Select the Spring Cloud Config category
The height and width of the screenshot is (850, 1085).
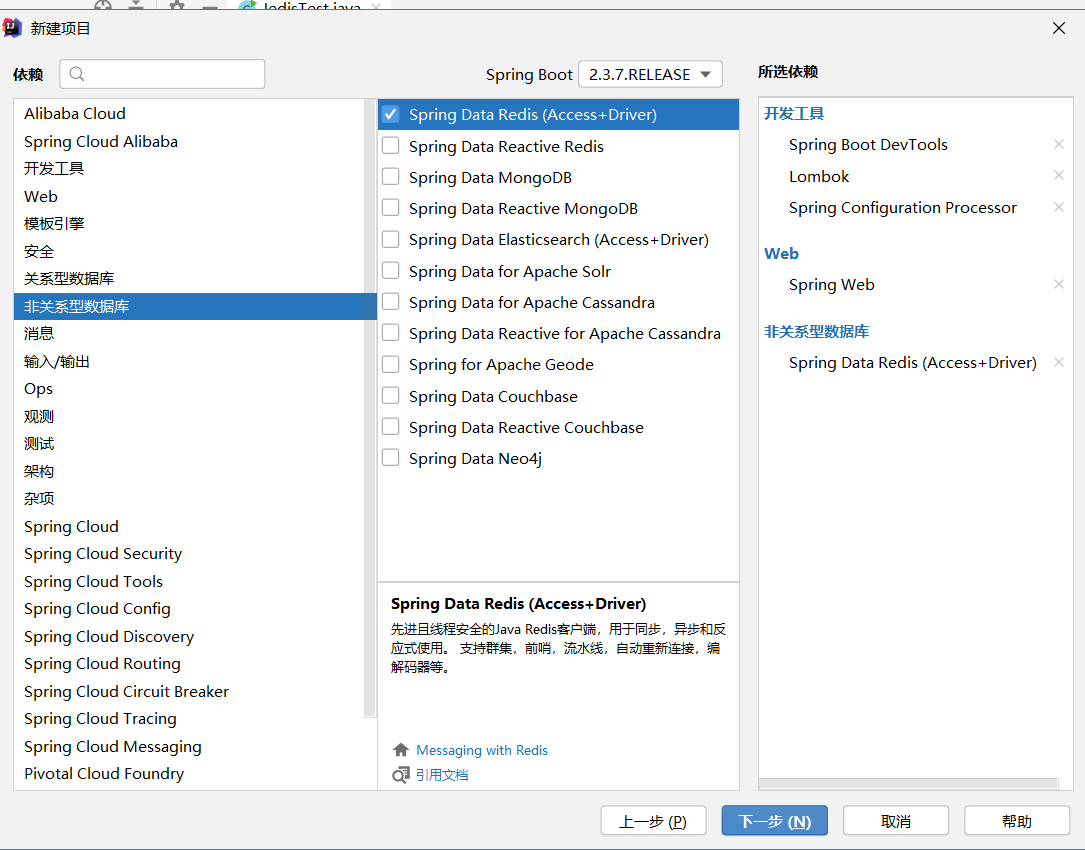97,608
